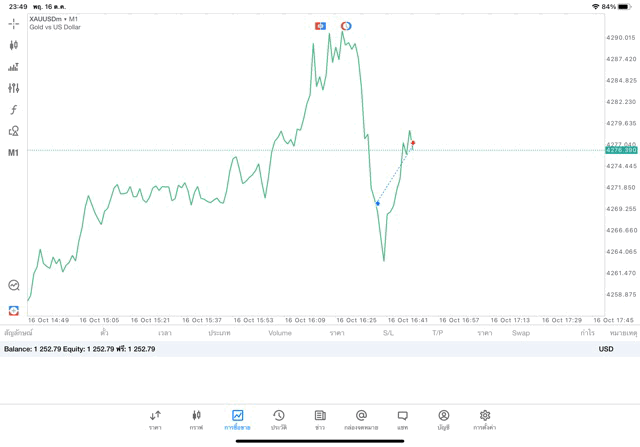This screenshot has width=640, height=447.
Task: Select the crosshair tool in left toolbar
Action: point(13,23)
